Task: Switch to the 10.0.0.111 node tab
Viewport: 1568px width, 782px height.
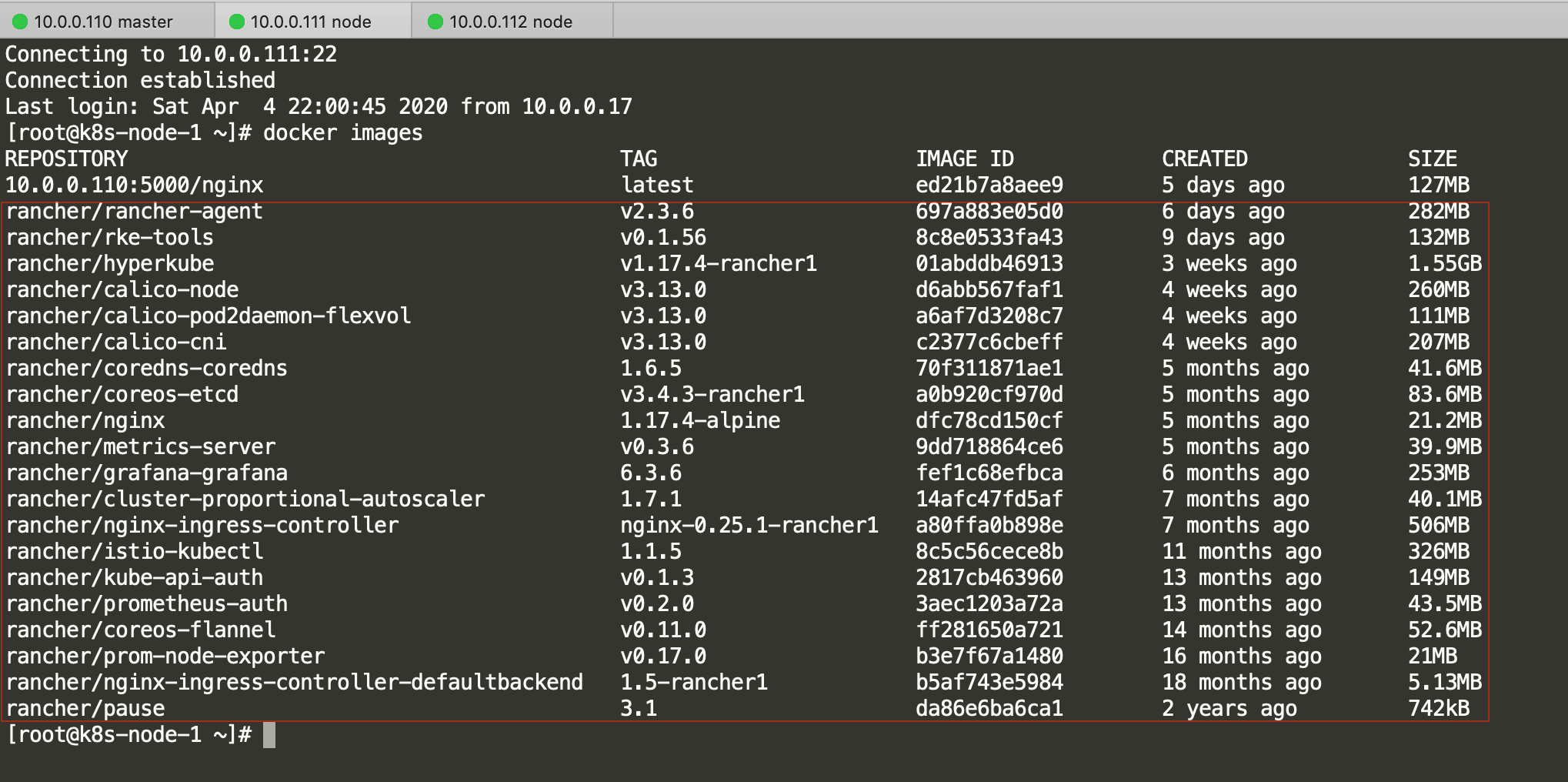Action: click(x=312, y=22)
